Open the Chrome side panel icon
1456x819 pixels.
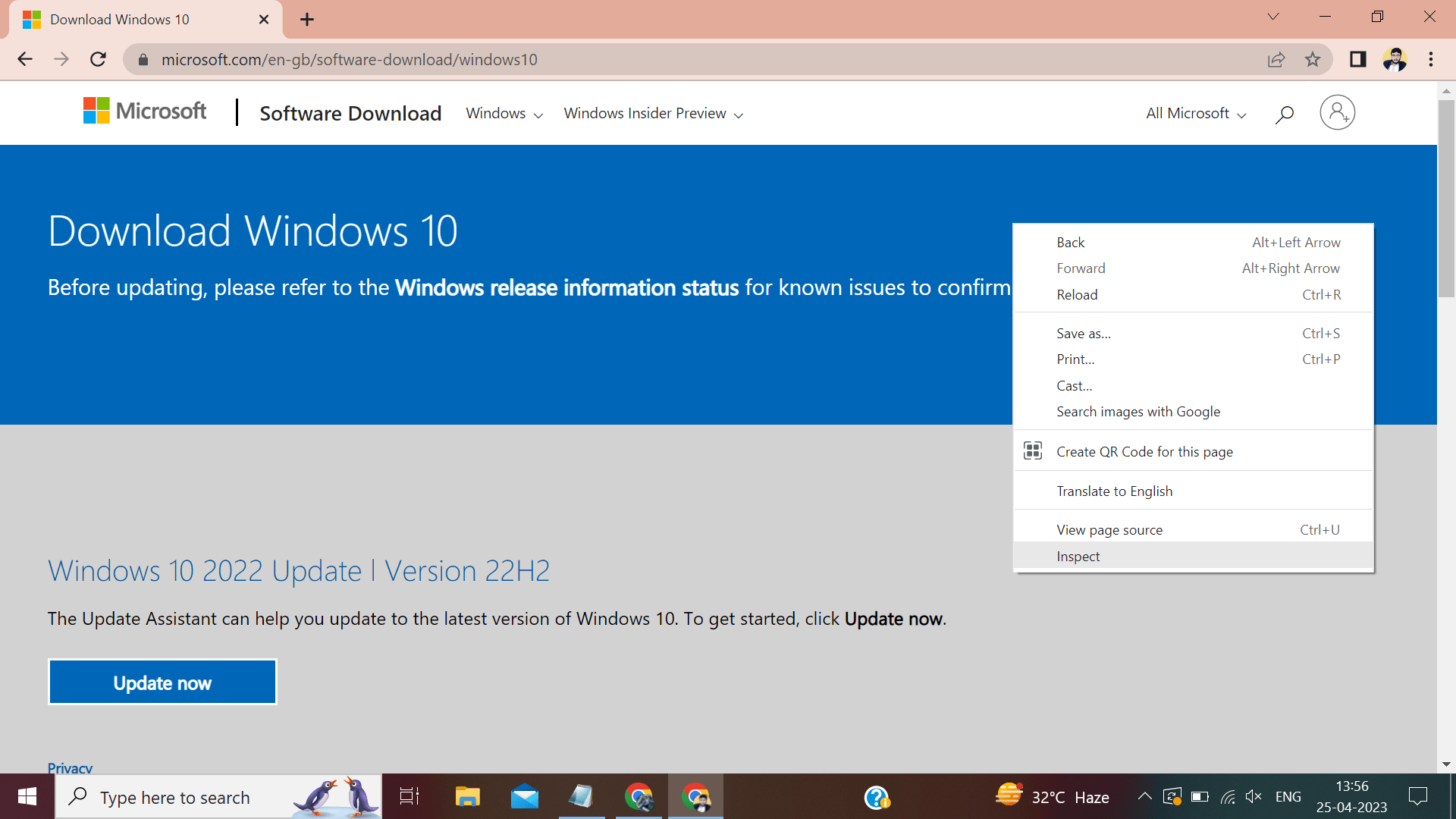tap(1357, 59)
